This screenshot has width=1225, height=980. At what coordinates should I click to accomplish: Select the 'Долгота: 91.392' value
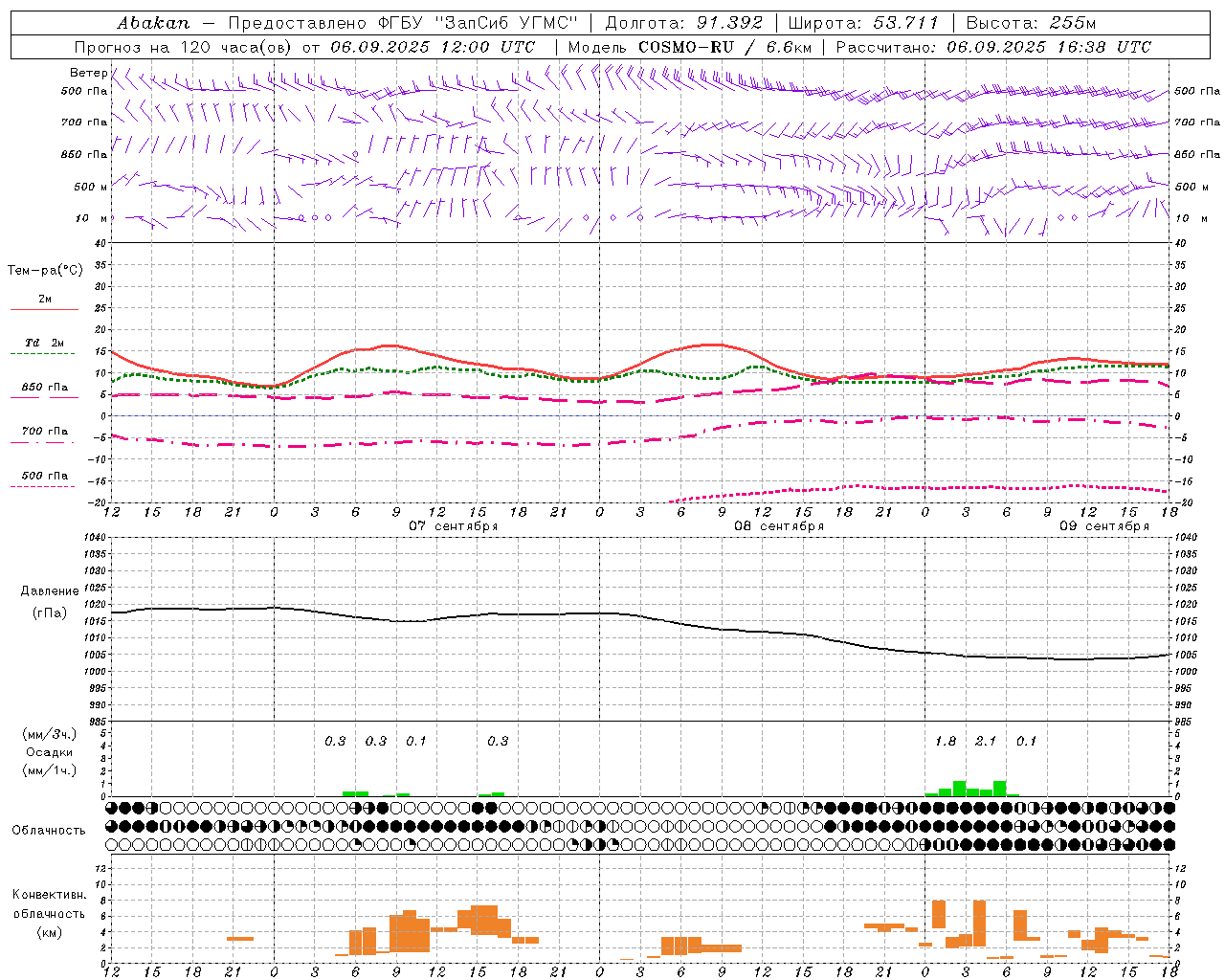[x=684, y=23]
